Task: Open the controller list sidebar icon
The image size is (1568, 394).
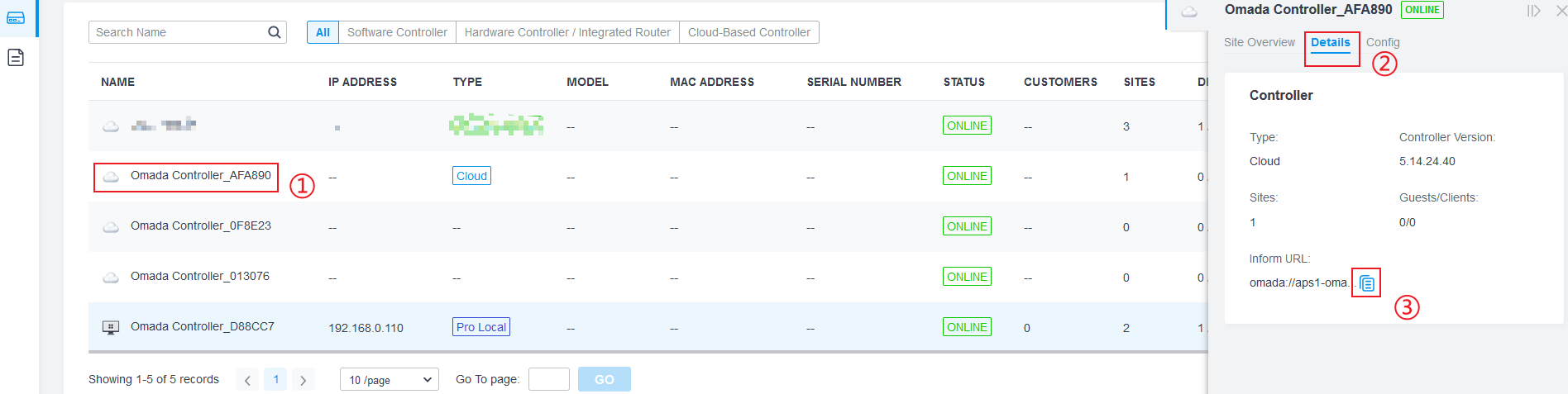Action: click(16, 17)
